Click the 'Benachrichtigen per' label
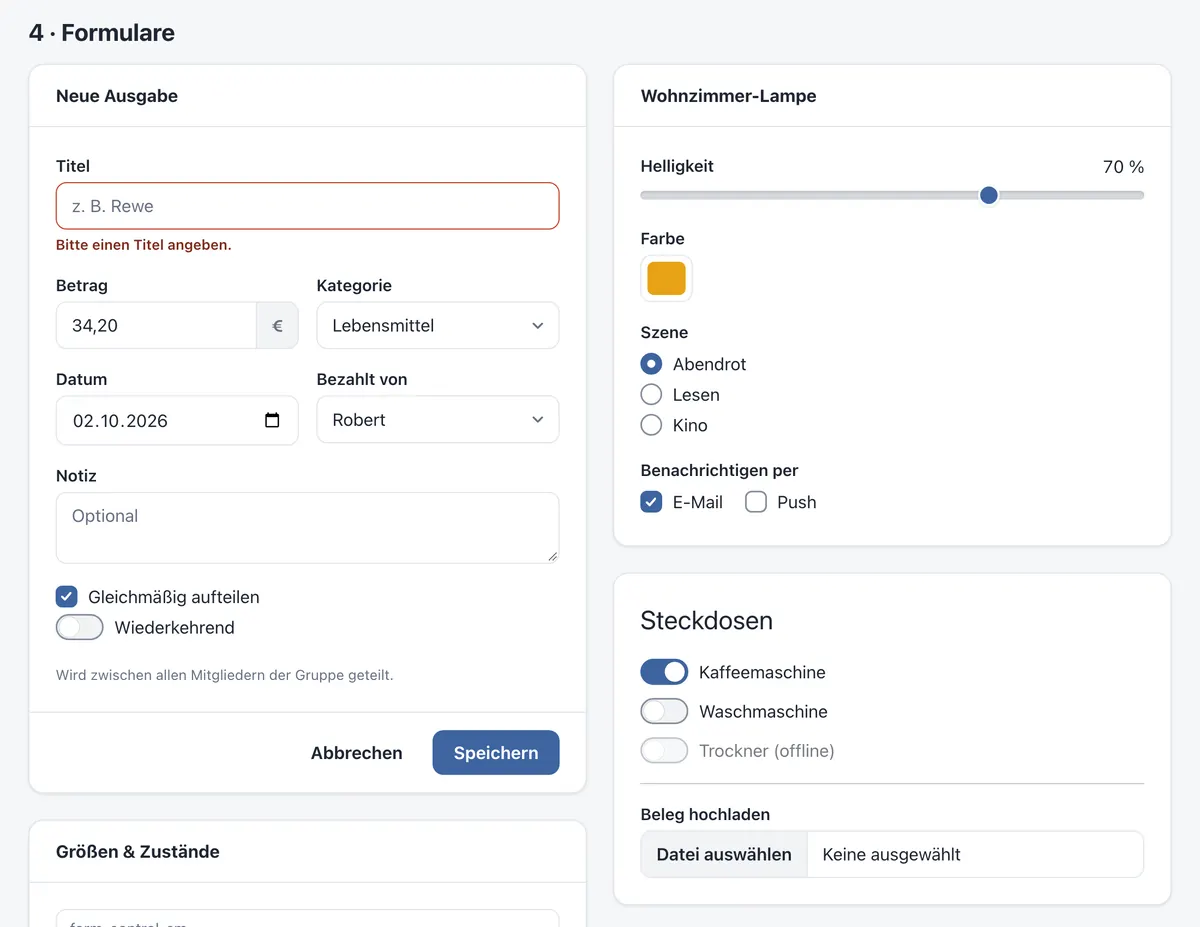 (719, 470)
